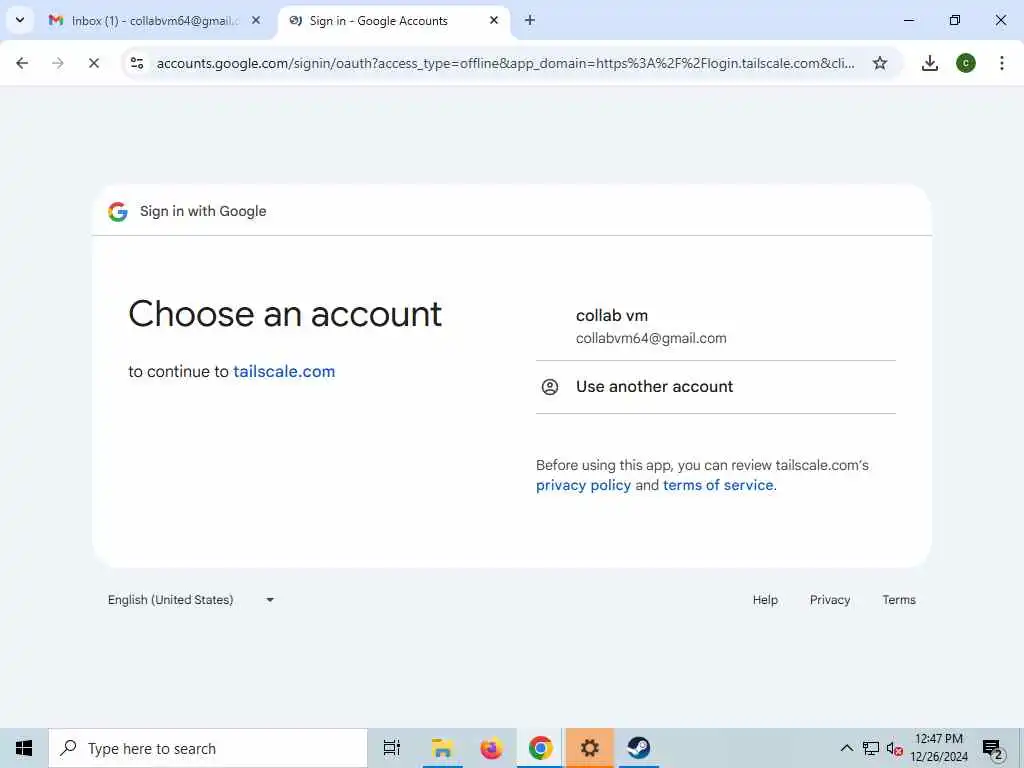This screenshot has width=1024, height=768.
Task: Open the privacy policy link
Action: coord(583,485)
